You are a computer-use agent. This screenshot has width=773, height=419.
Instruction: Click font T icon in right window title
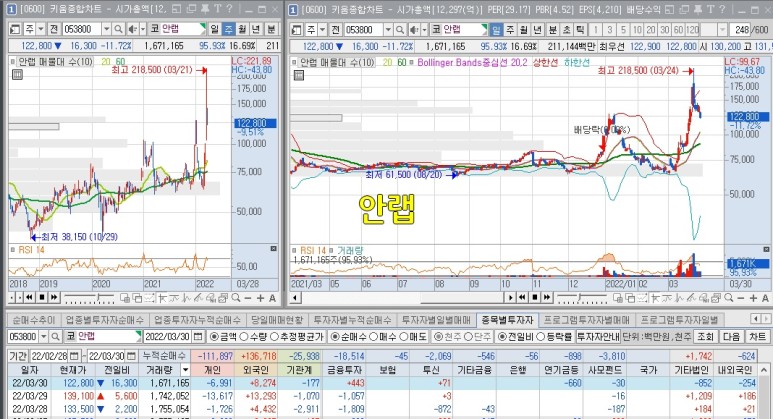click(x=710, y=9)
